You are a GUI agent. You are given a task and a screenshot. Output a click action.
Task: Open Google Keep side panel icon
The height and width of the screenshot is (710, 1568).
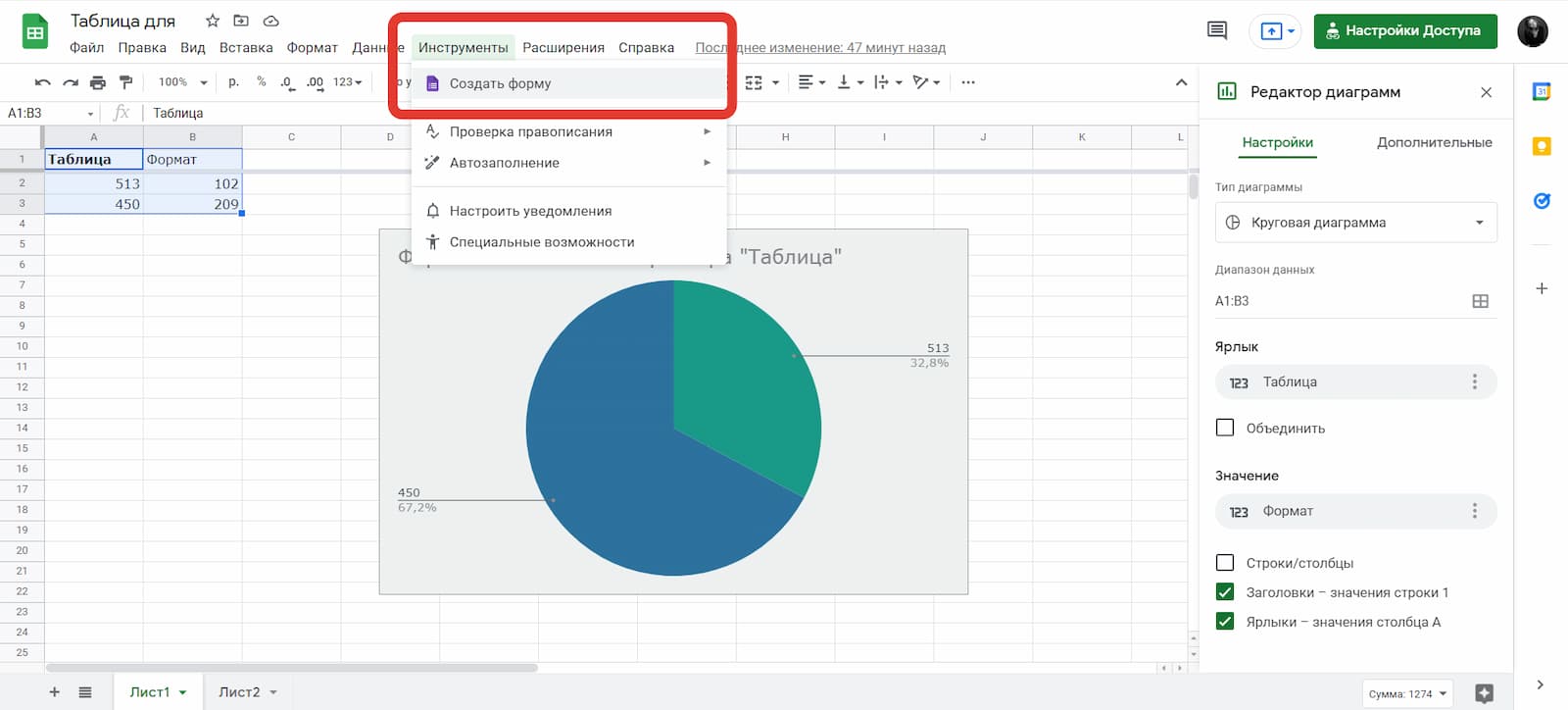pos(1542,146)
